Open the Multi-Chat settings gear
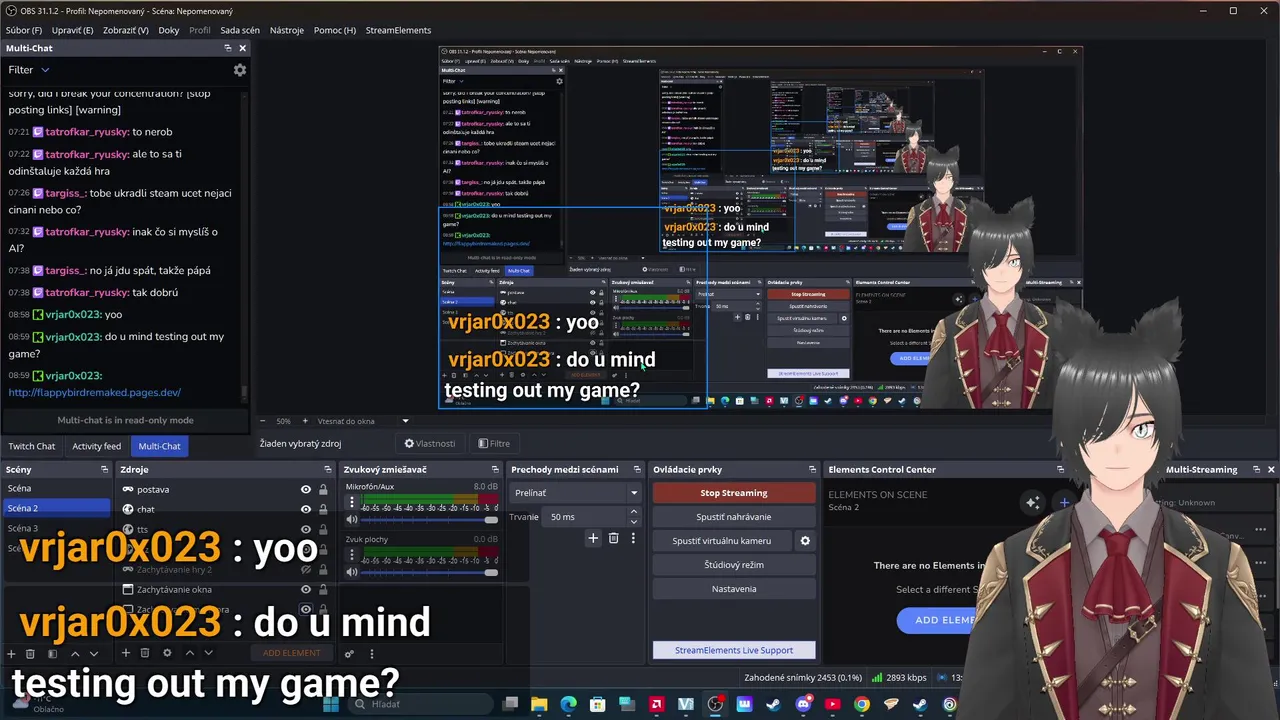Screen dimensions: 1280x720 tap(239, 70)
